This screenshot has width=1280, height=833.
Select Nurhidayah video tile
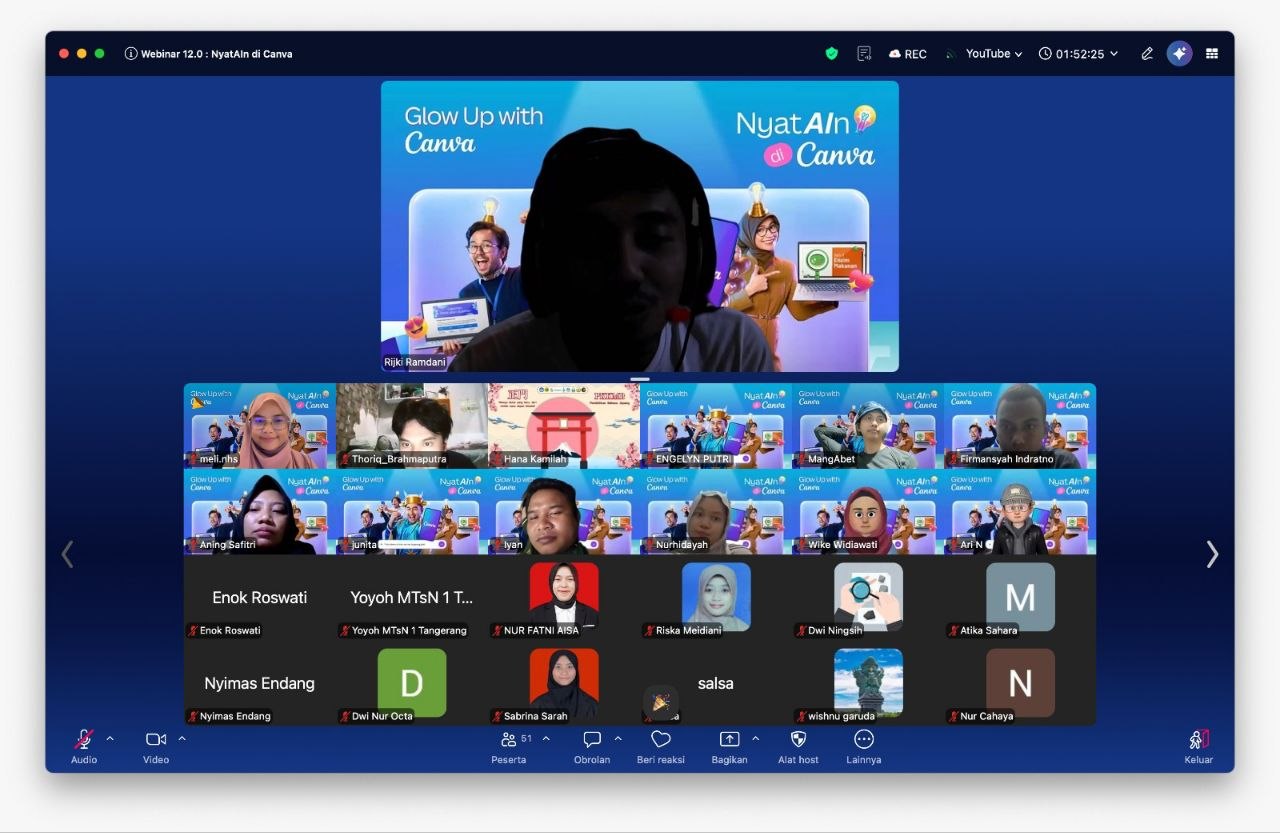[x=716, y=512]
